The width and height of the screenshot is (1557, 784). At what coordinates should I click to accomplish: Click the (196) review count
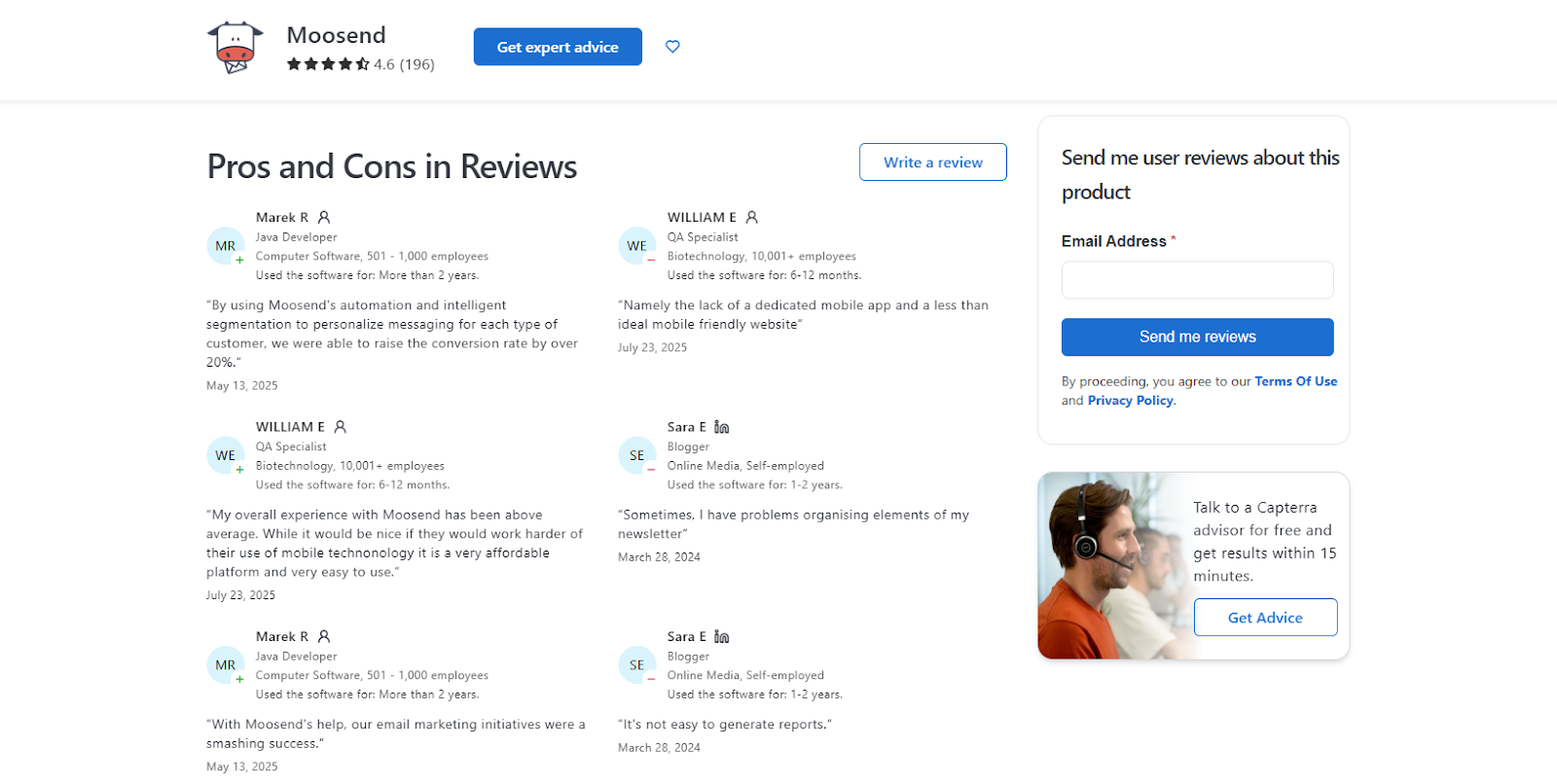coord(417,64)
